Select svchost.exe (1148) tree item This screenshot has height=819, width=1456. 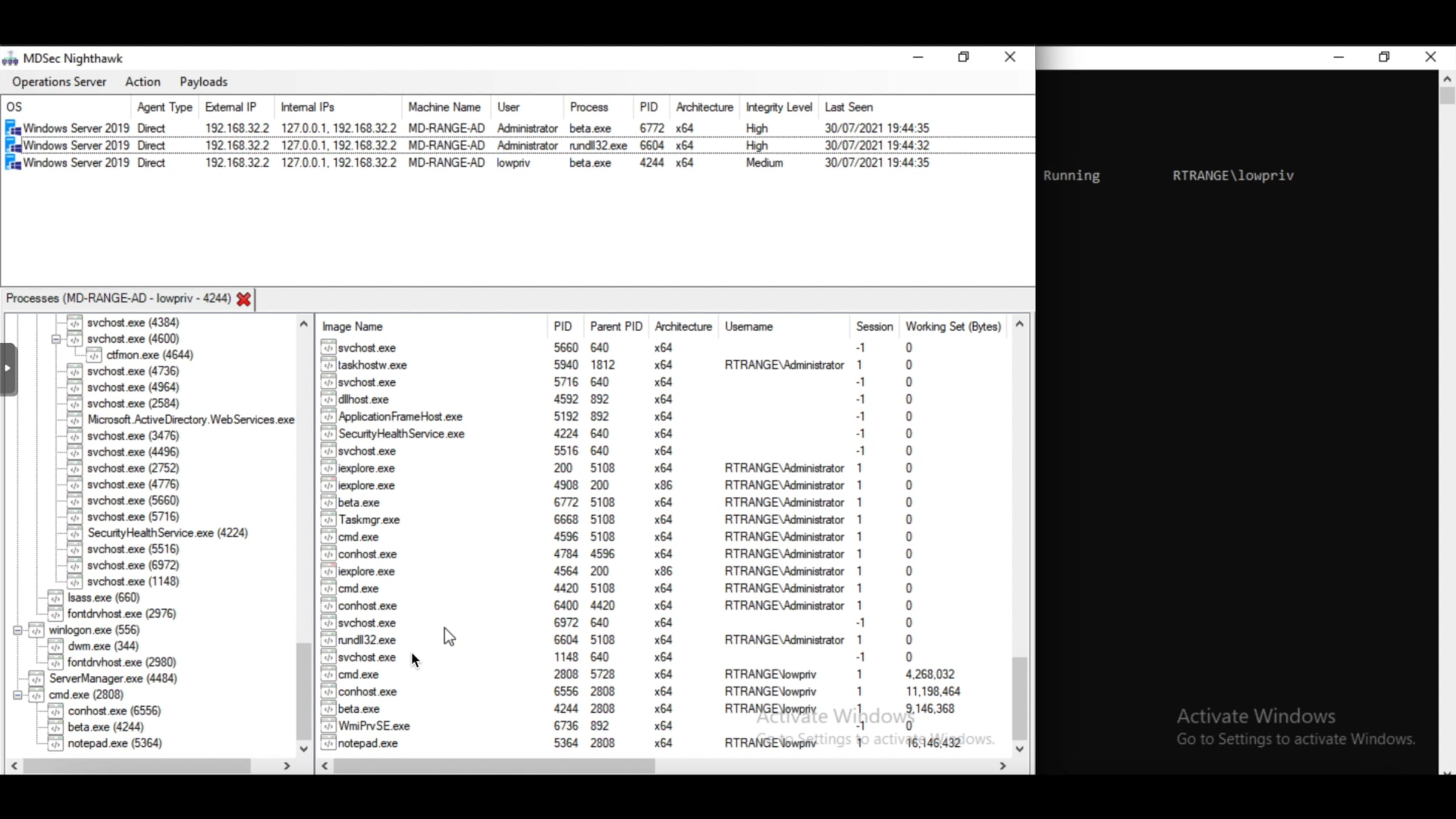click(133, 582)
